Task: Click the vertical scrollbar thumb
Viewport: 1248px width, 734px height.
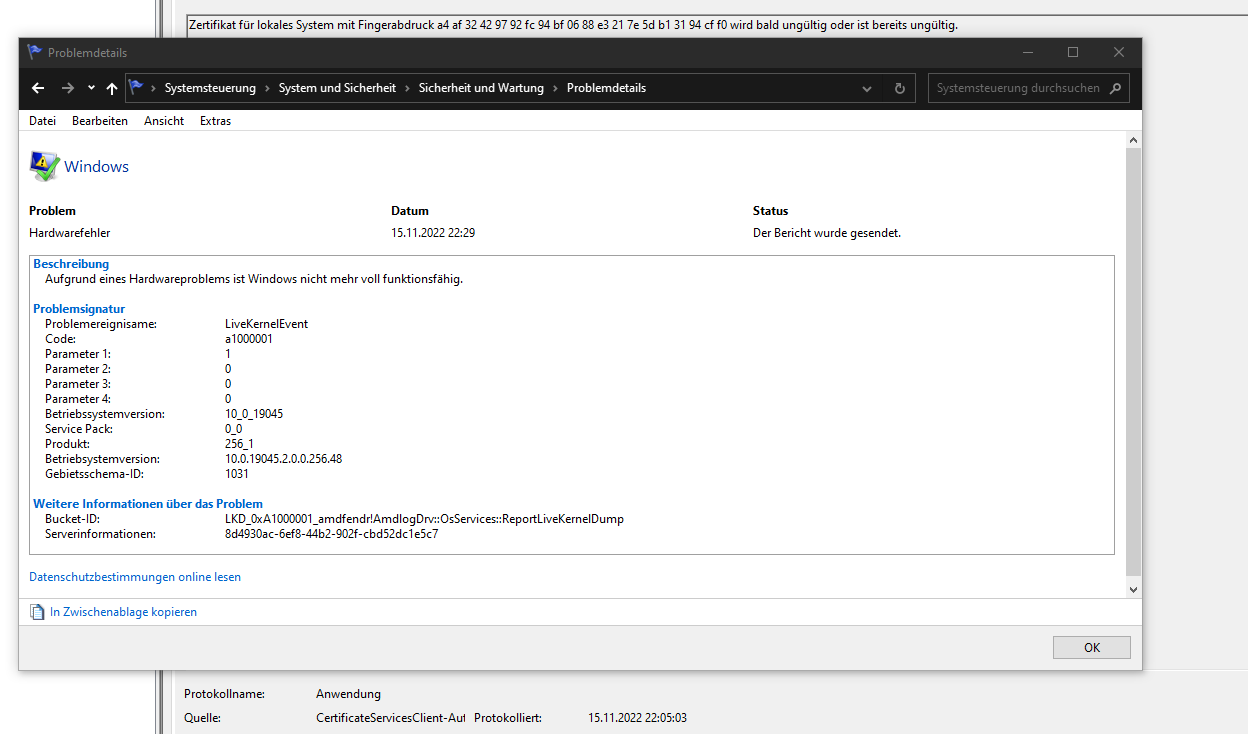Action: click(x=1133, y=362)
